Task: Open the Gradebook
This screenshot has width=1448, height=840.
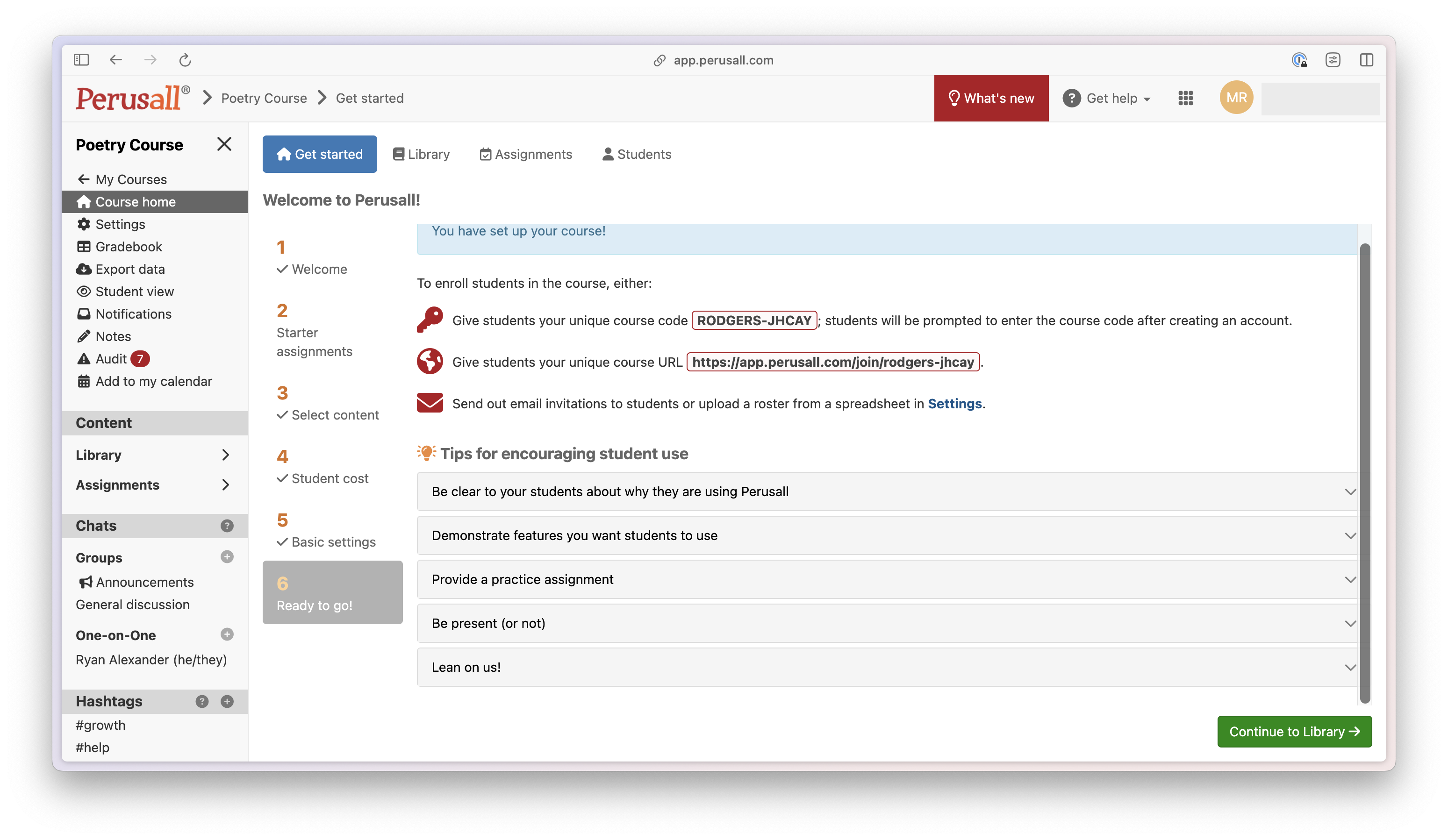Action: [x=155, y=247]
